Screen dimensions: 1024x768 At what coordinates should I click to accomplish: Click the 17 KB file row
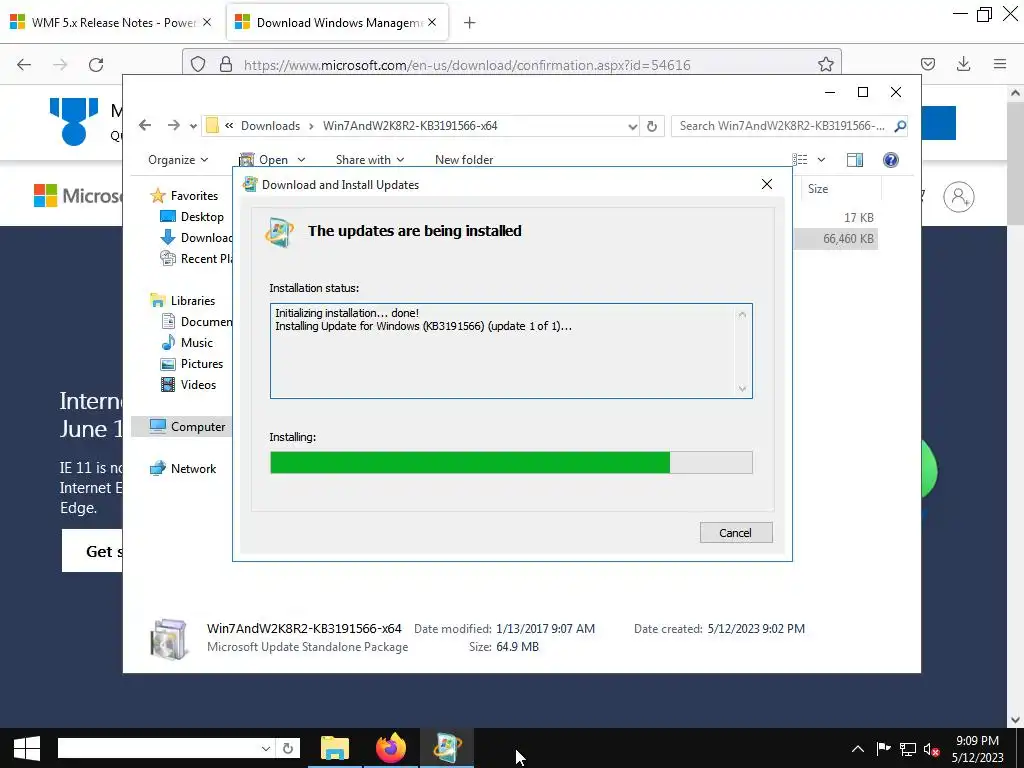[x=836, y=218]
